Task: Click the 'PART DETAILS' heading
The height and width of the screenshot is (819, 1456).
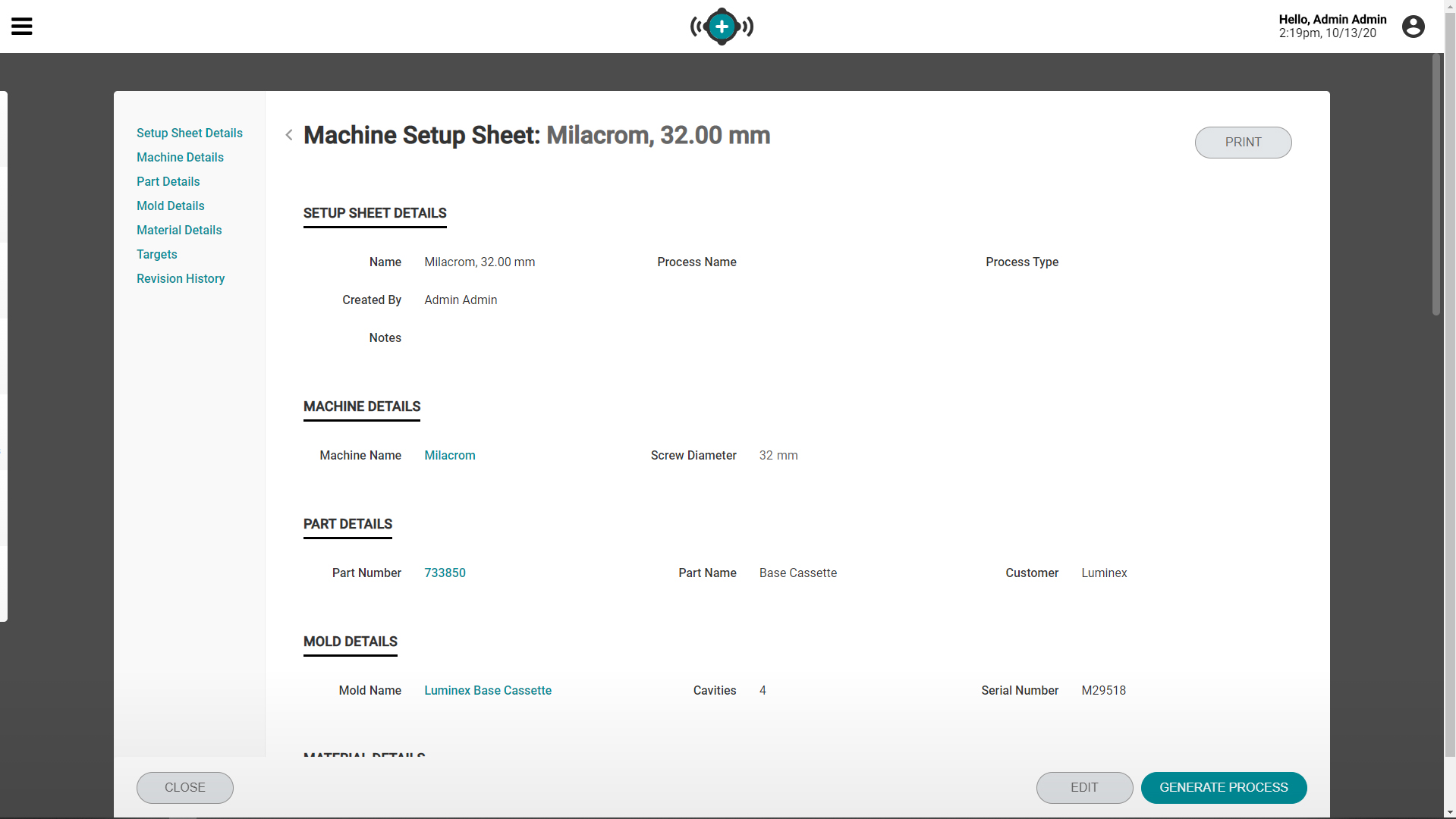Action: pyautogui.click(x=347, y=524)
